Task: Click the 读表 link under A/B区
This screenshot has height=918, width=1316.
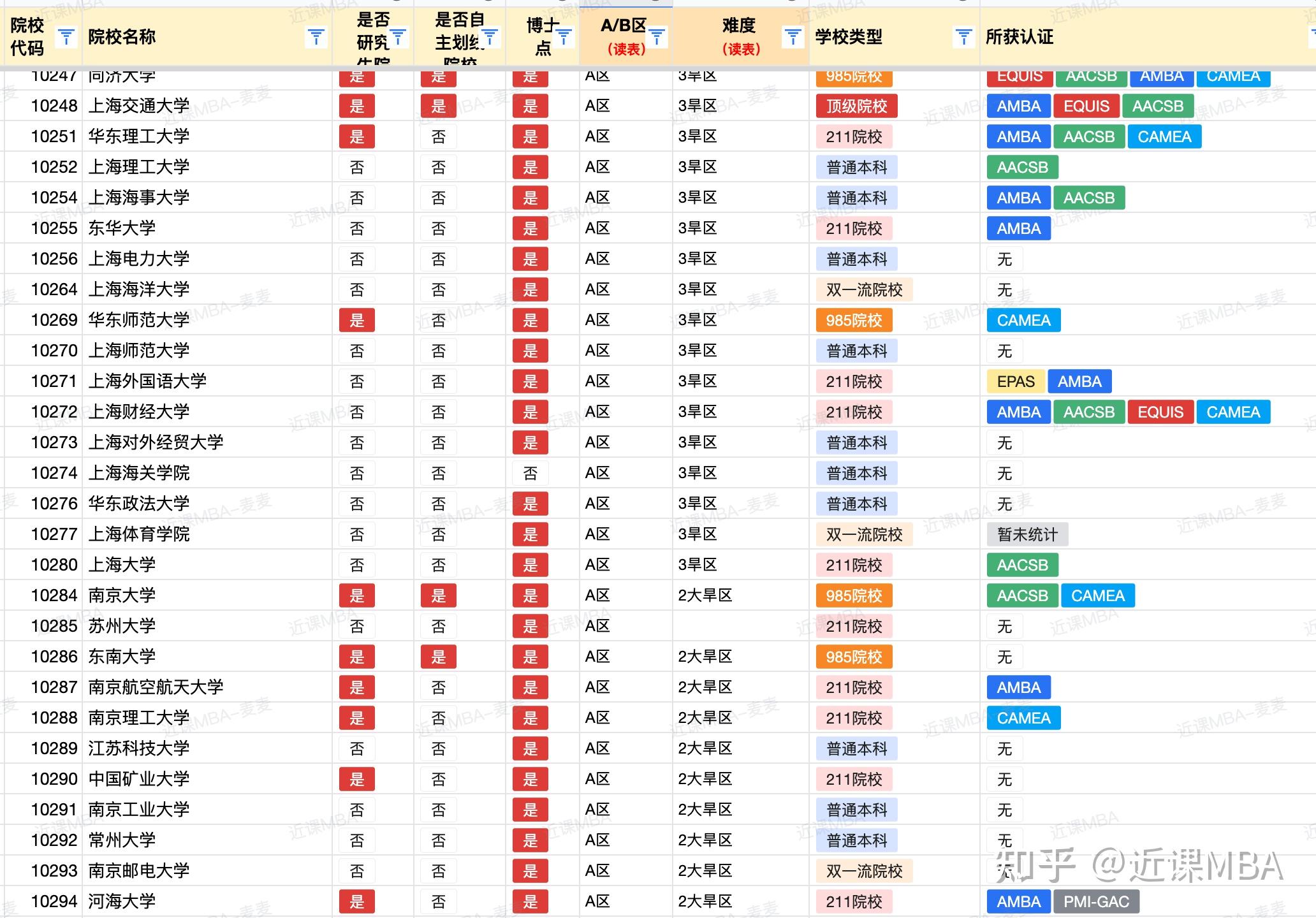Action: [x=625, y=48]
